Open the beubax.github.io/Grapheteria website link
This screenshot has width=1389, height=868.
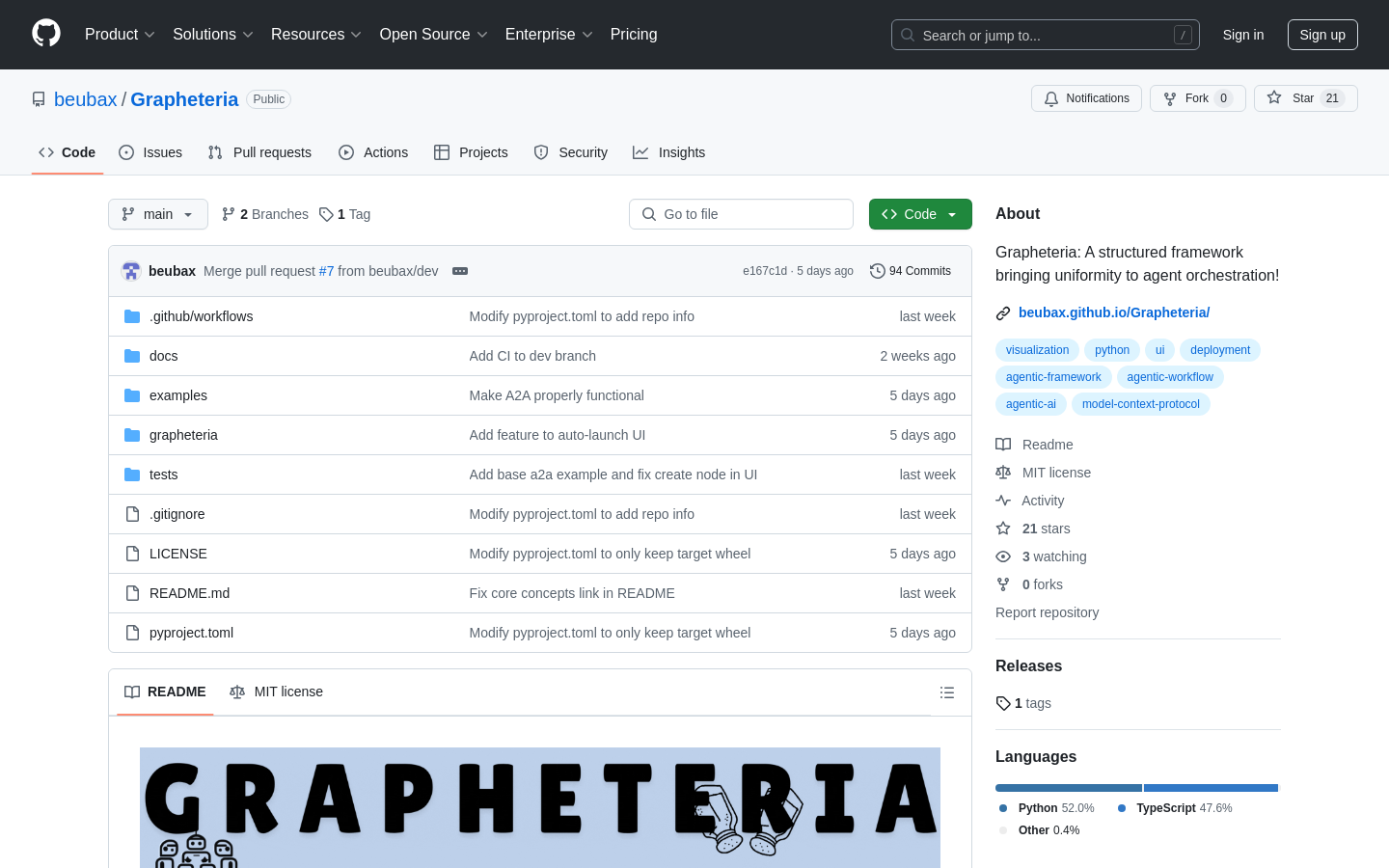(x=1114, y=312)
